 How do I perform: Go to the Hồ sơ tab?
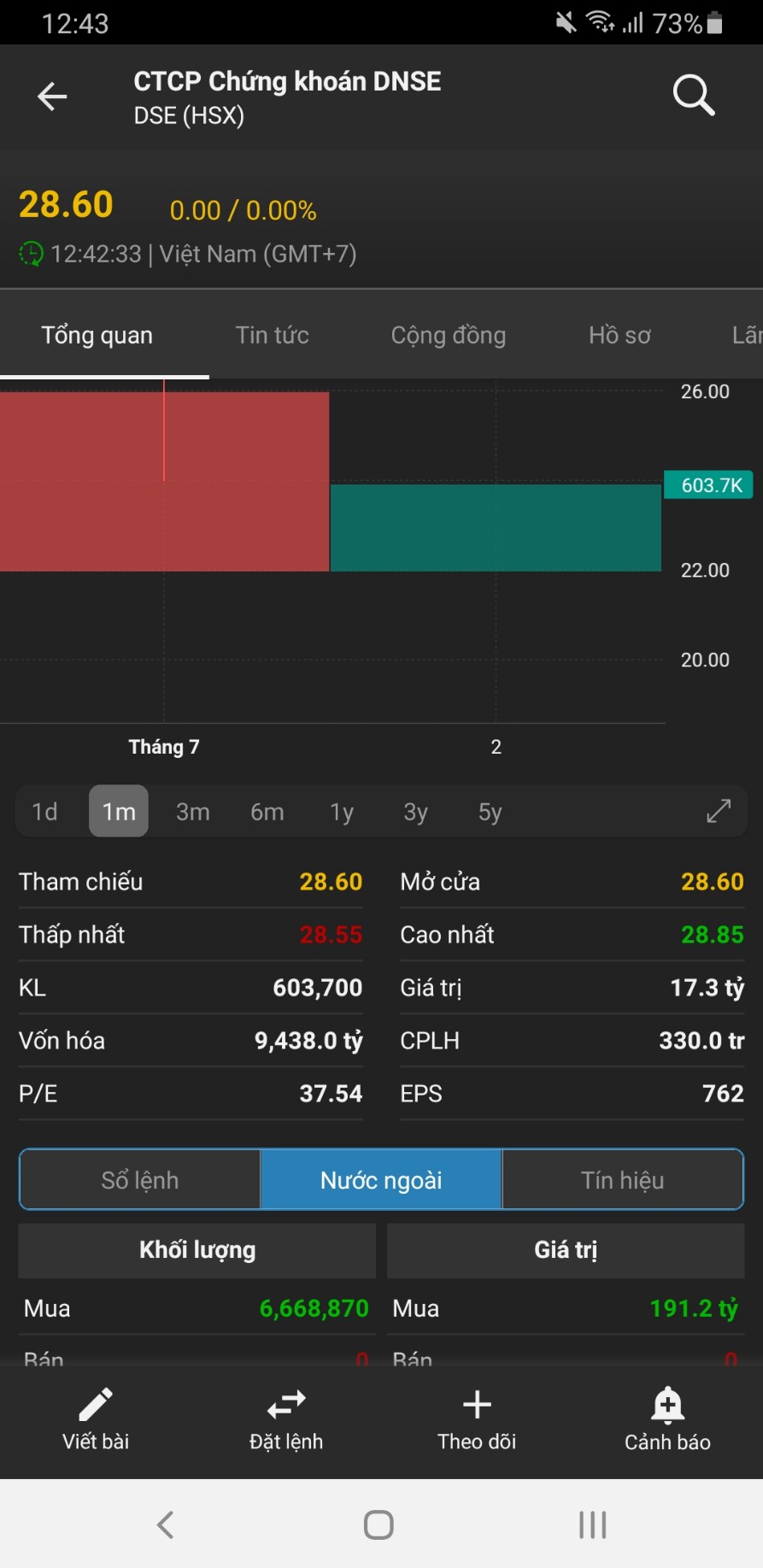619,335
